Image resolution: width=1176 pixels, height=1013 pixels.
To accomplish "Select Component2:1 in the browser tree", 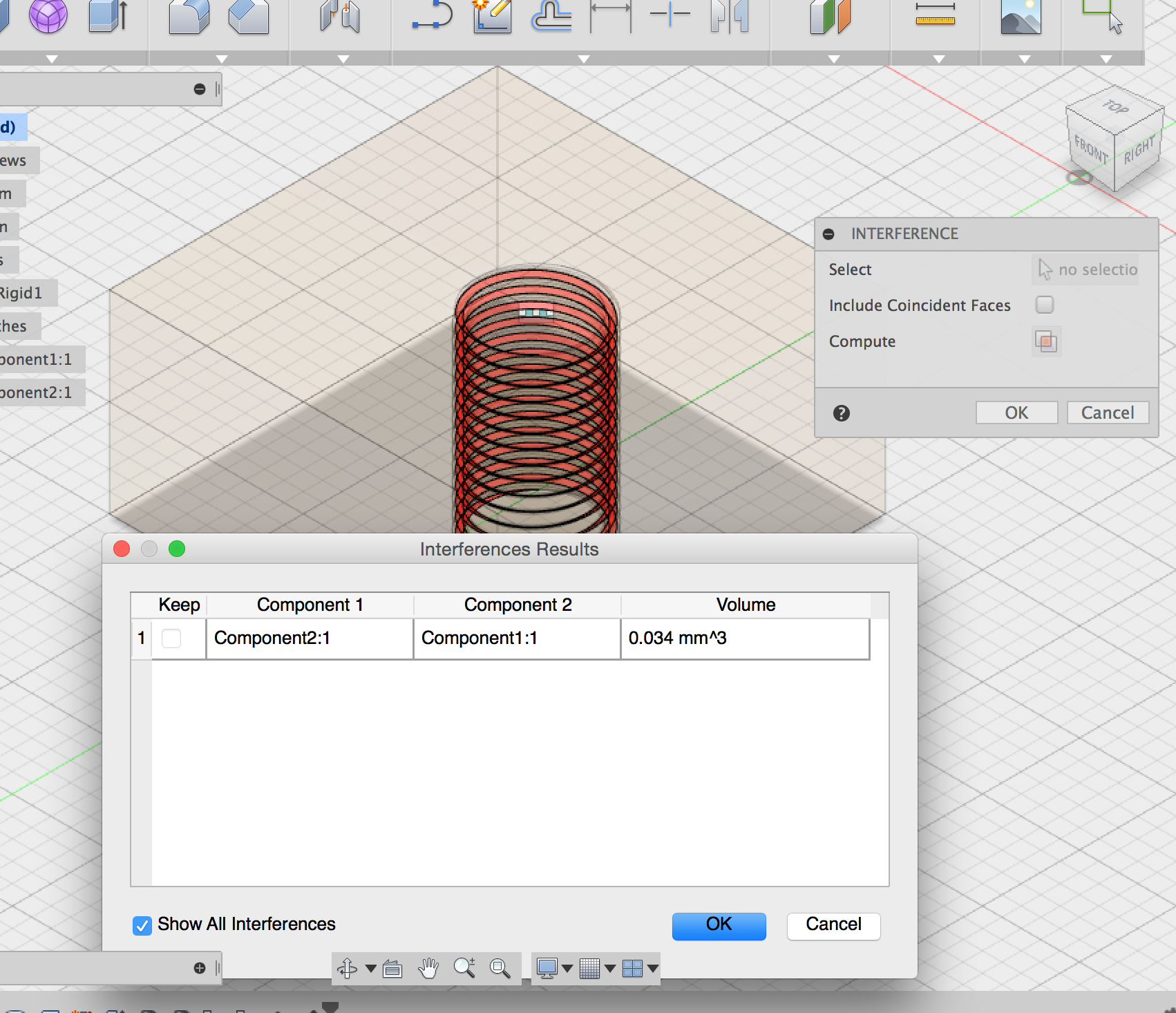I will [35, 392].
